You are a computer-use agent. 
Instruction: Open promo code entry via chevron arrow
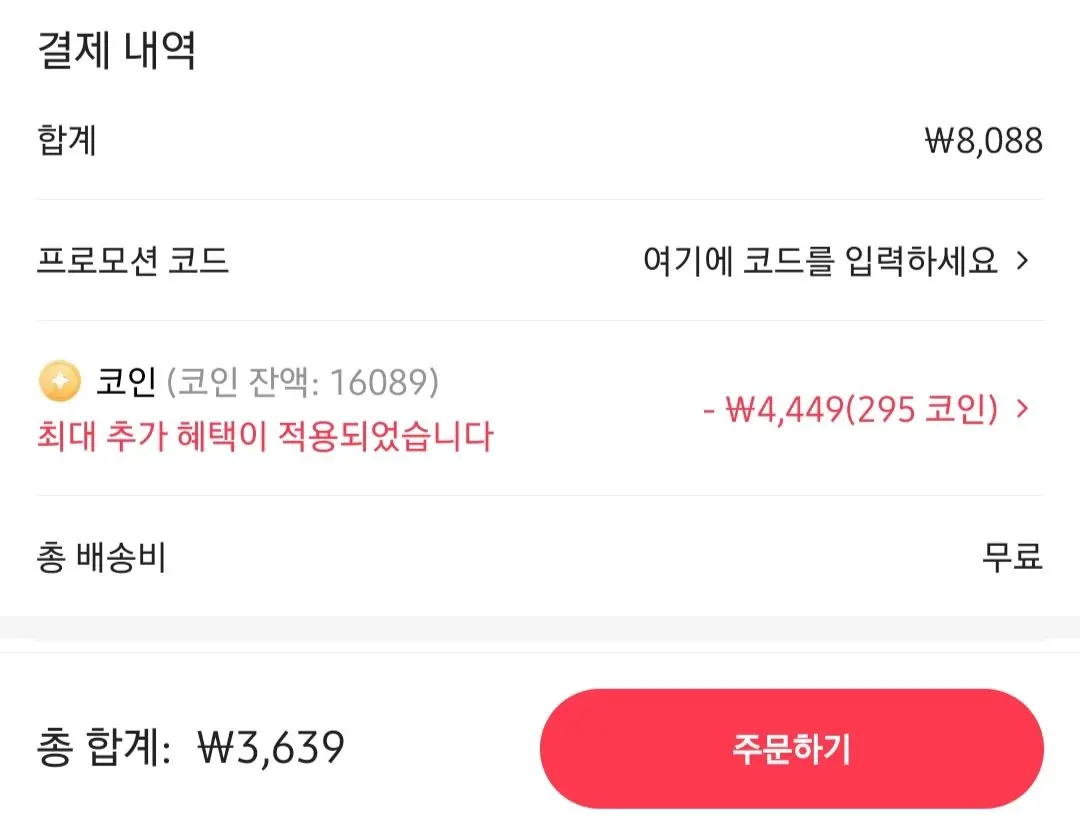click(x=1023, y=260)
